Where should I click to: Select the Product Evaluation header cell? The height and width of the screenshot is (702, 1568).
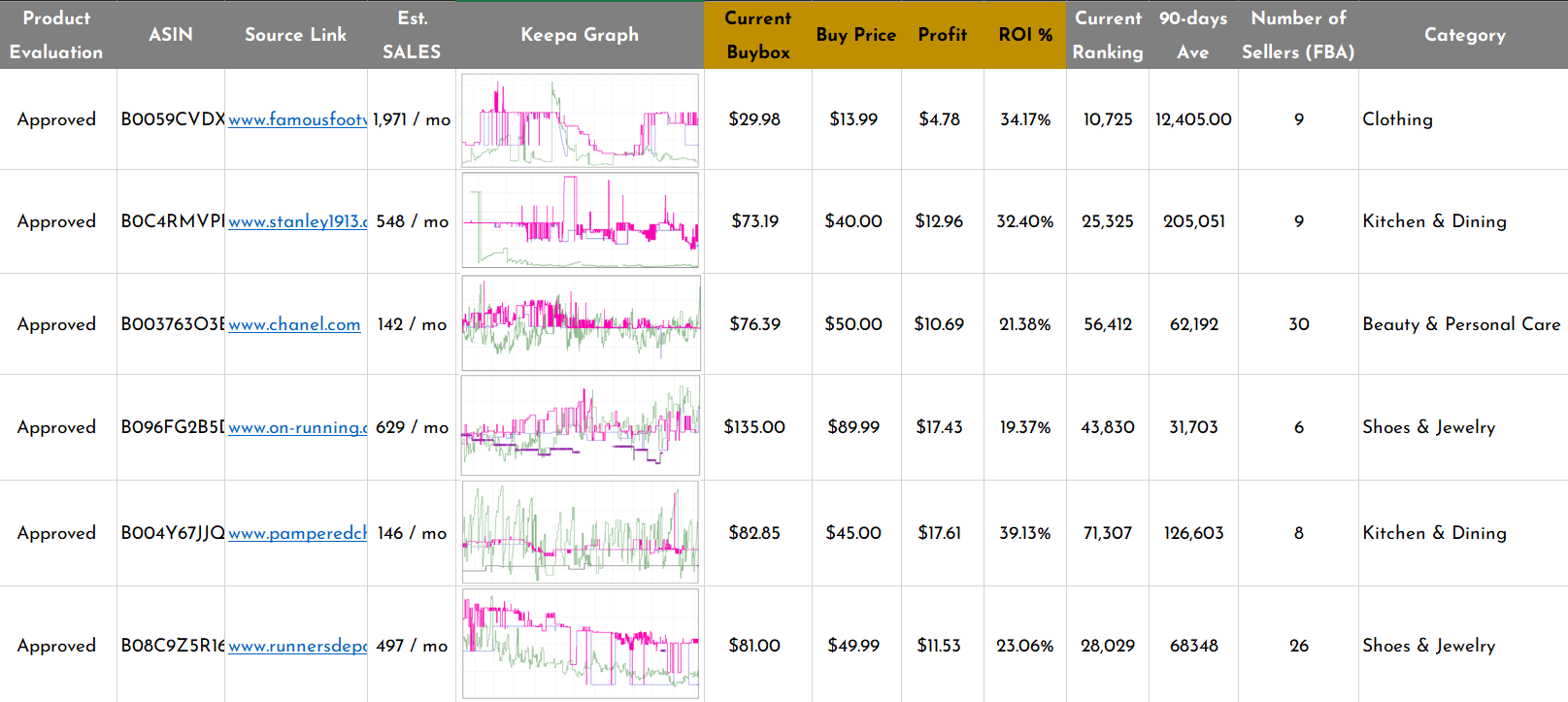point(56,35)
